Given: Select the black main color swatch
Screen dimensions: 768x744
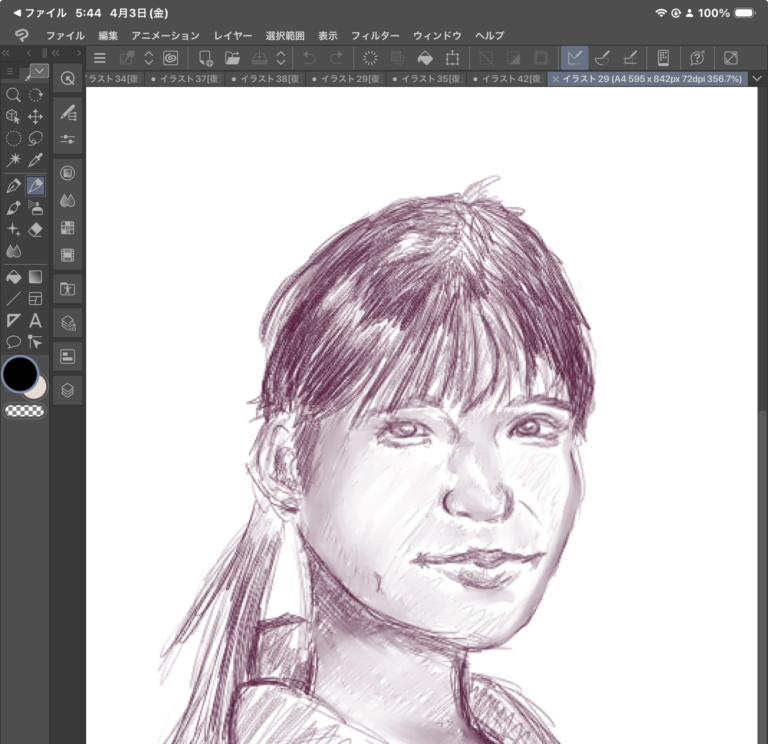Looking at the screenshot, I should pos(19,374).
